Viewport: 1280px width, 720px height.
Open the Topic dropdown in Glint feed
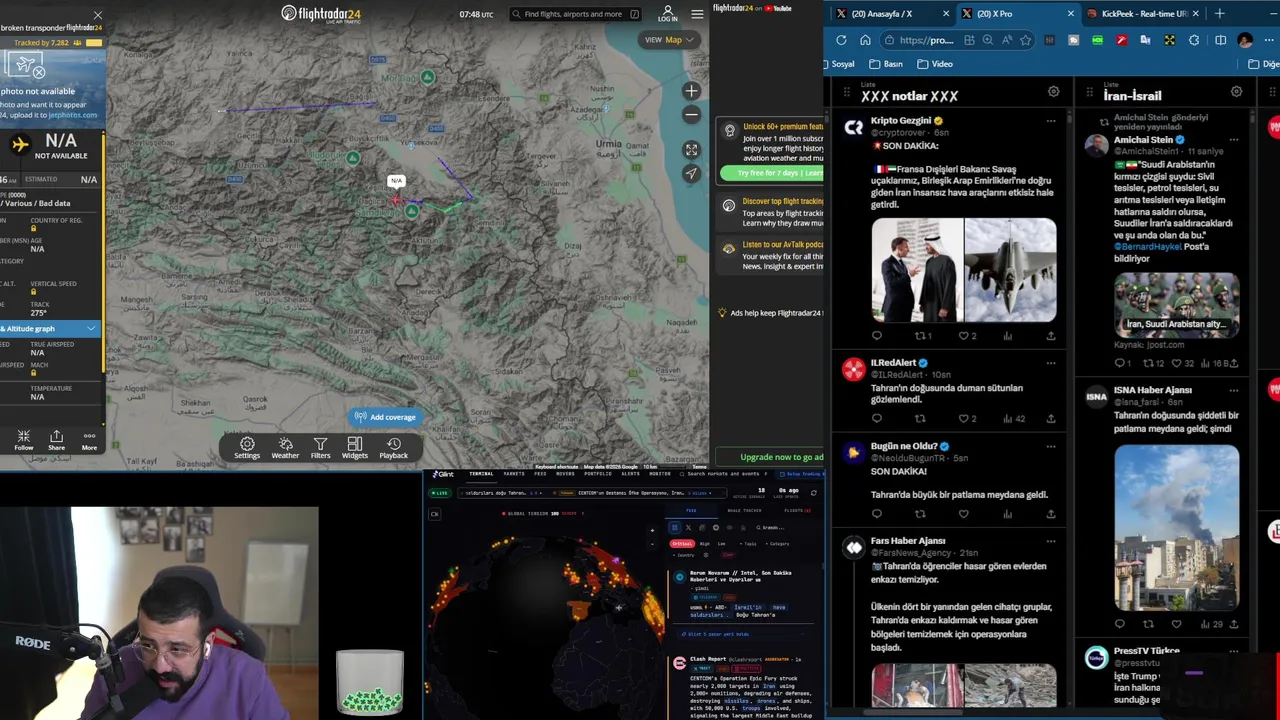pos(748,544)
